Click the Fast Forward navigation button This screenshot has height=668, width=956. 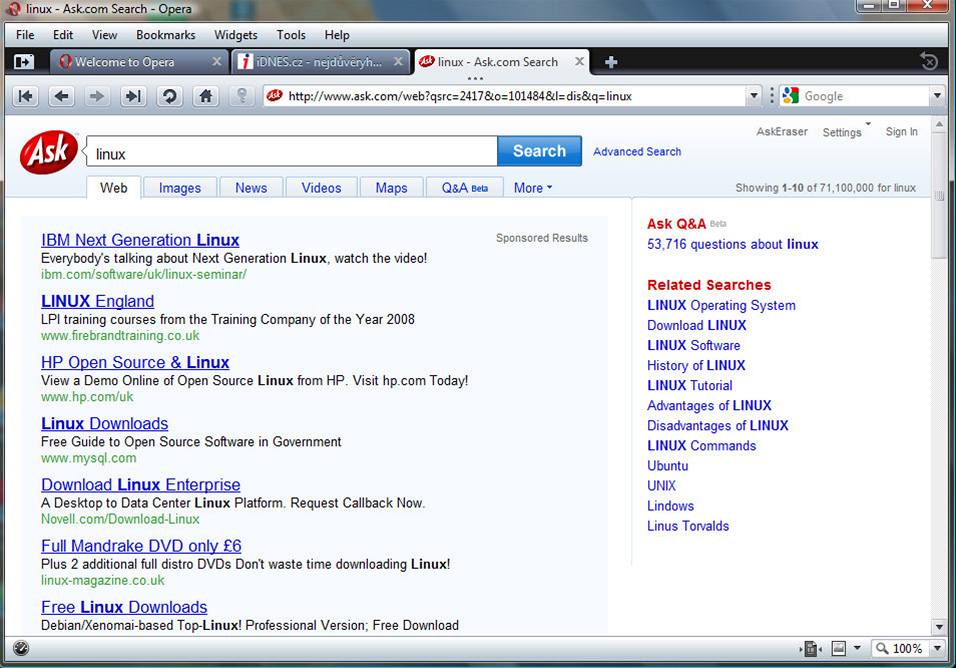coord(132,96)
